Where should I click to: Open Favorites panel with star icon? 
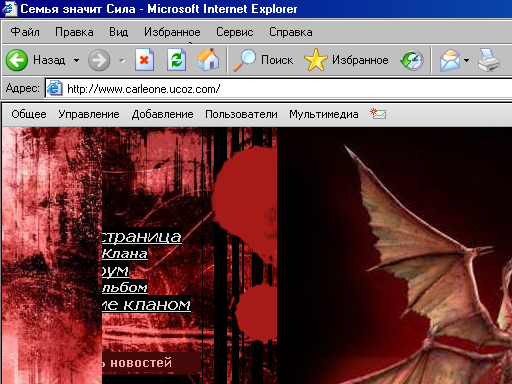(x=316, y=60)
